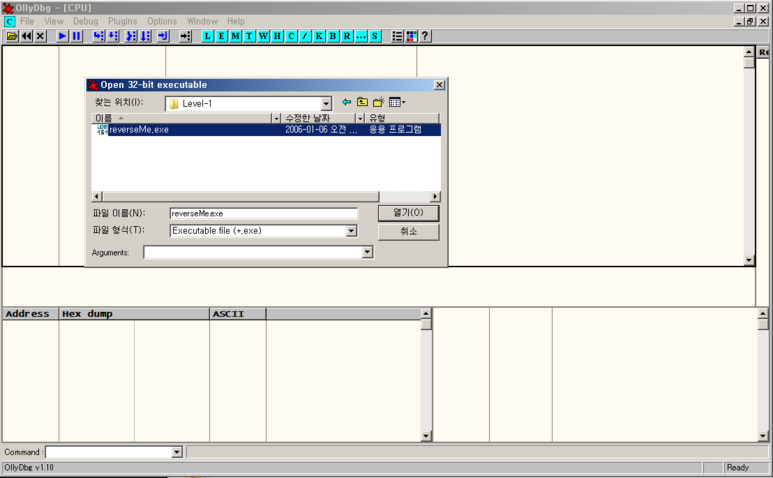Click the file name input field
The width and height of the screenshot is (773, 478).
[264, 213]
